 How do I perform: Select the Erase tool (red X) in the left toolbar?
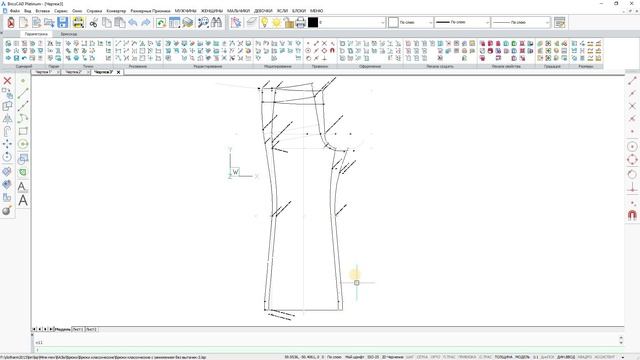7,81
